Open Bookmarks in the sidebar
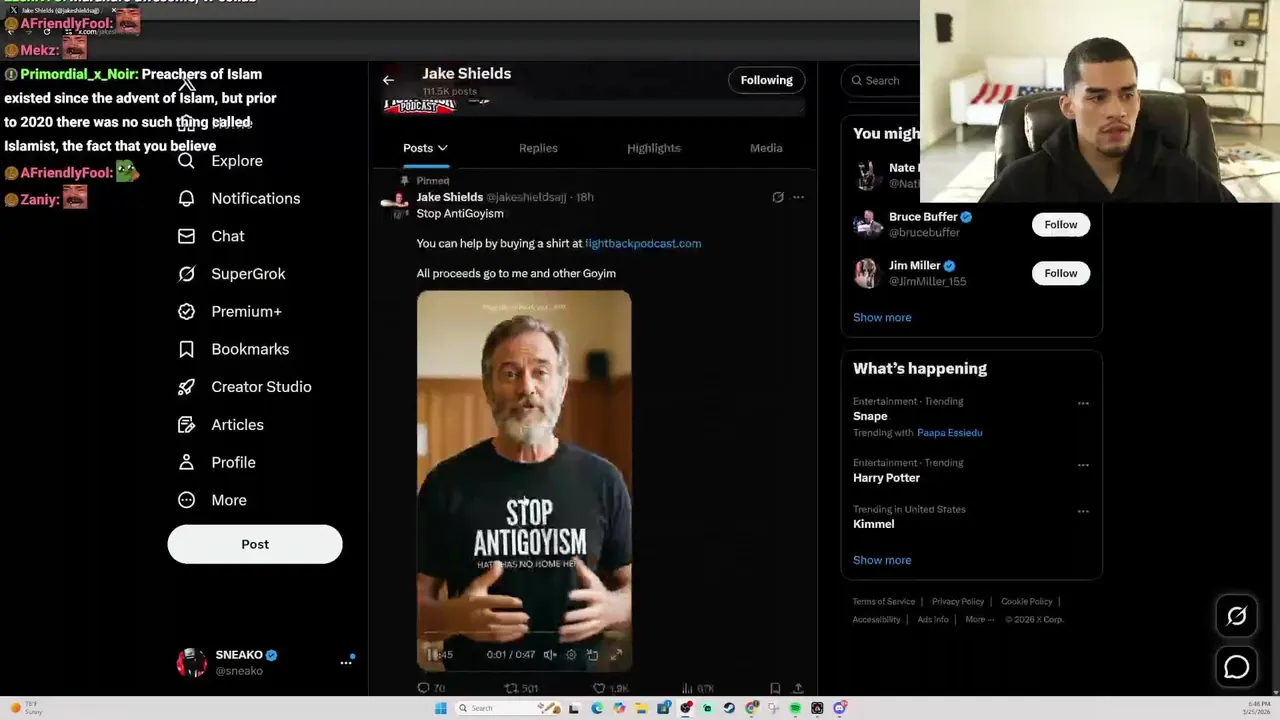Viewport: 1280px width, 720px height. (x=233, y=349)
